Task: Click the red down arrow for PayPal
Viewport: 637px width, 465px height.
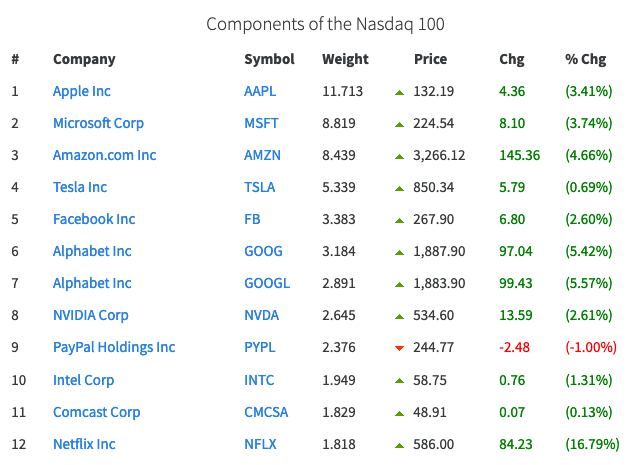Action: (x=400, y=348)
